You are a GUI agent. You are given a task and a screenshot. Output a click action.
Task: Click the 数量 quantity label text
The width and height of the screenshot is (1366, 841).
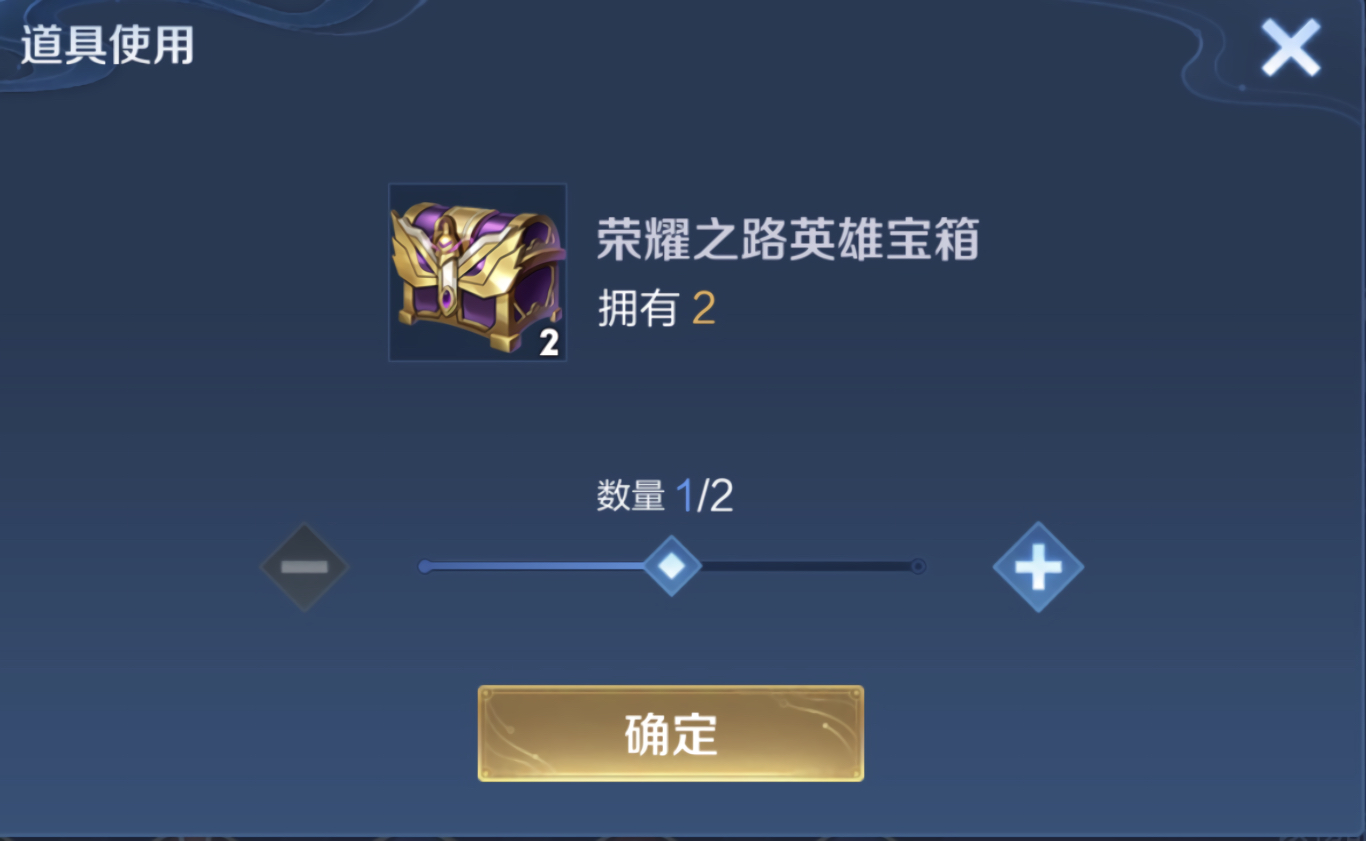[x=630, y=496]
